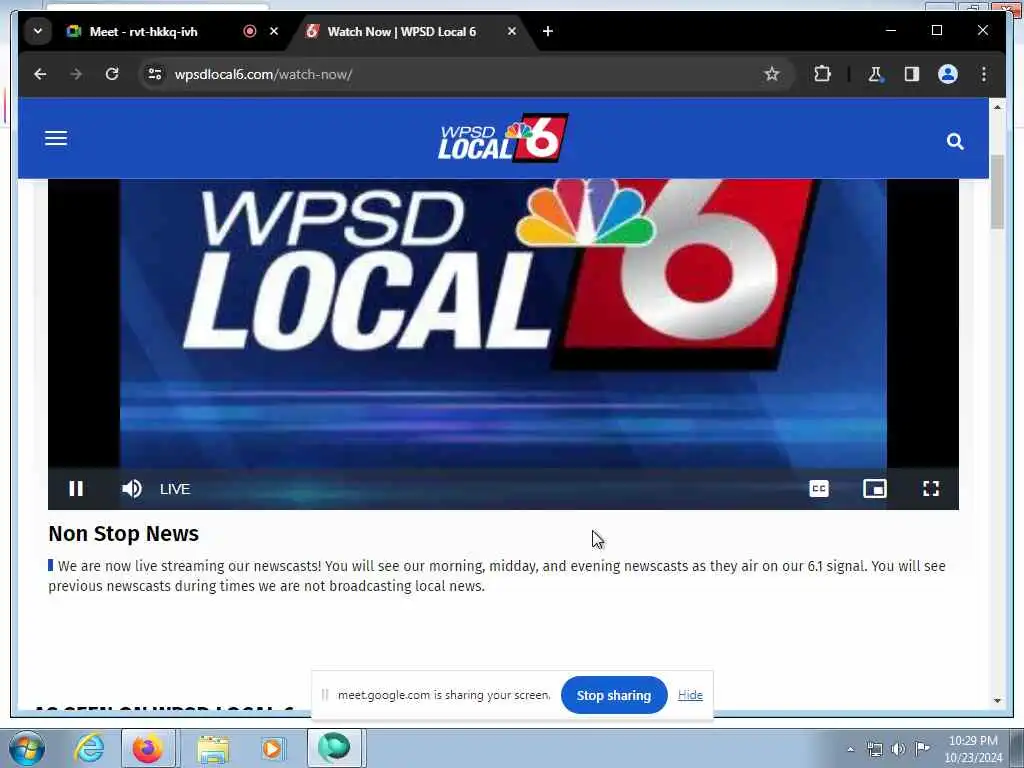Click the scrollbar up arrow
Screen dimensions: 1024x768
pyautogui.click(x=997, y=107)
